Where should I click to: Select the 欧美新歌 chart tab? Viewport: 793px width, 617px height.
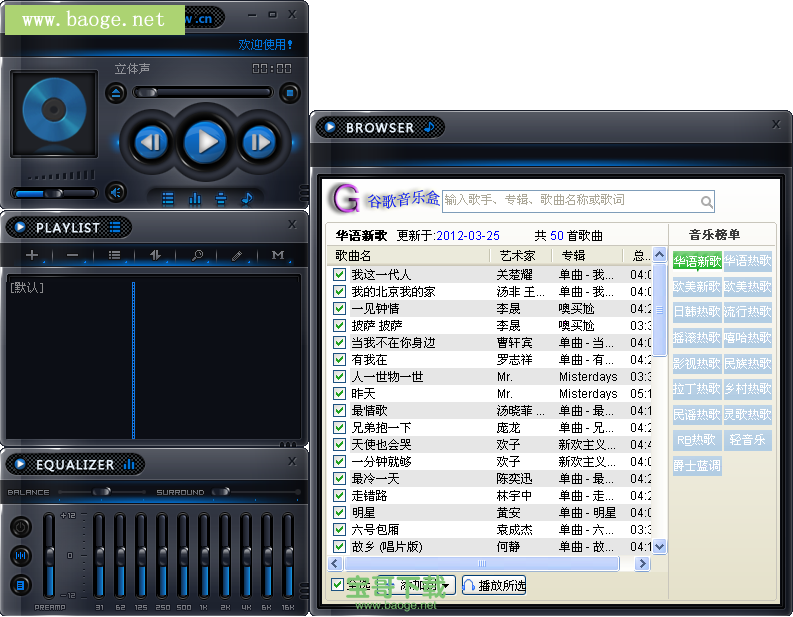click(697, 287)
